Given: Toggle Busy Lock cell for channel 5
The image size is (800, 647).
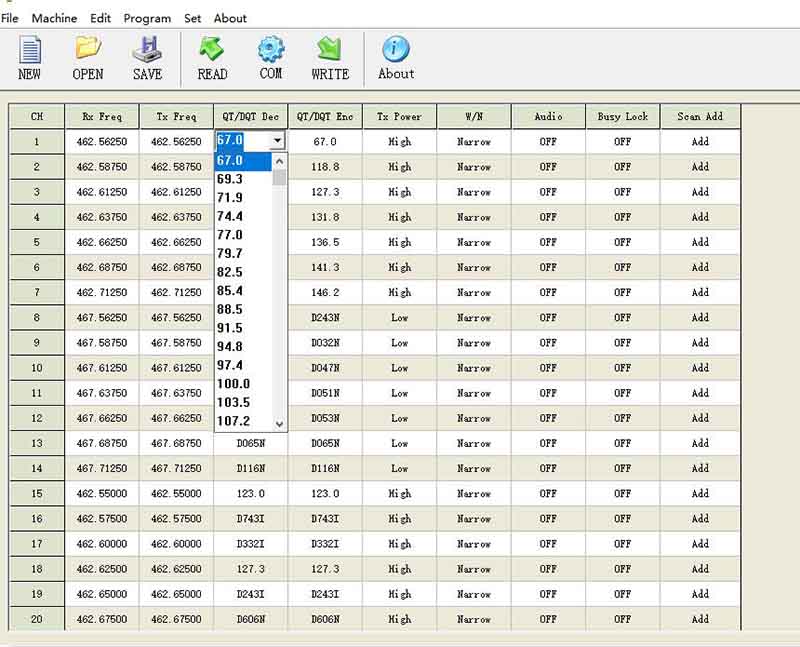Looking at the screenshot, I should (x=622, y=243).
